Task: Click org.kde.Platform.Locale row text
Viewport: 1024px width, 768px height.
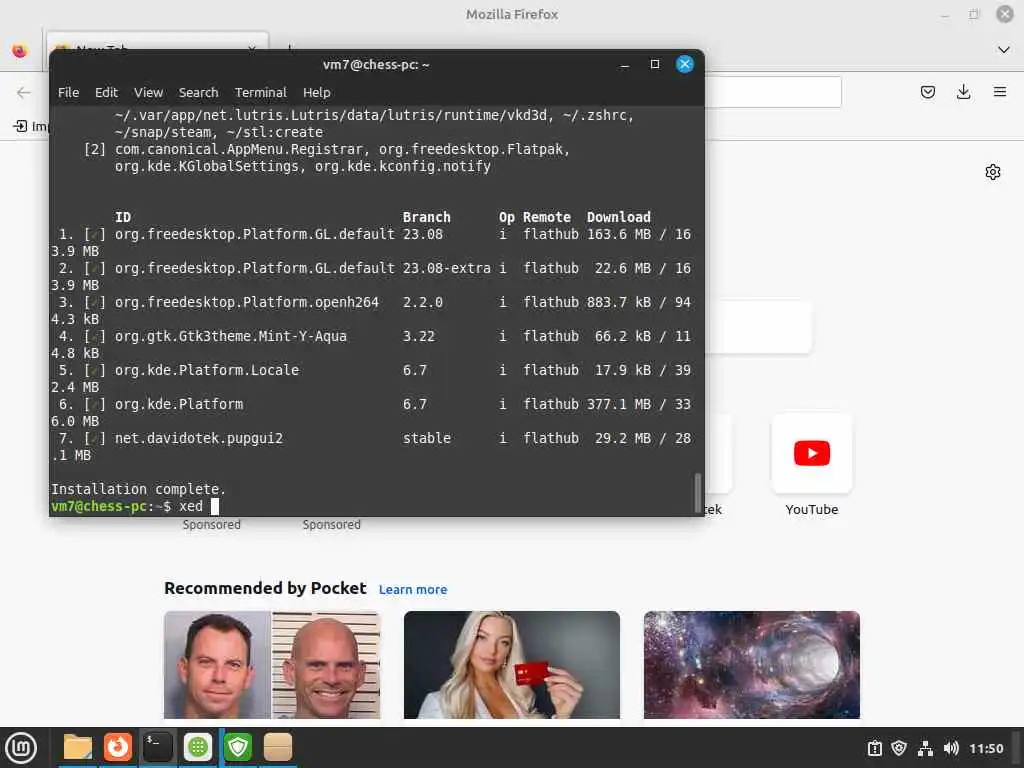Action: (x=207, y=370)
